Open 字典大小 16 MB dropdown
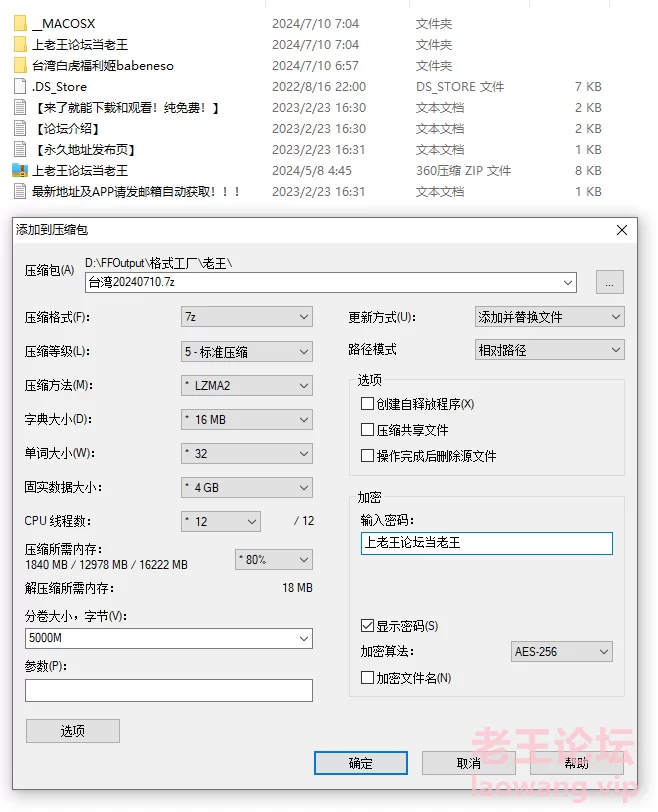658x812 pixels. tap(246, 419)
